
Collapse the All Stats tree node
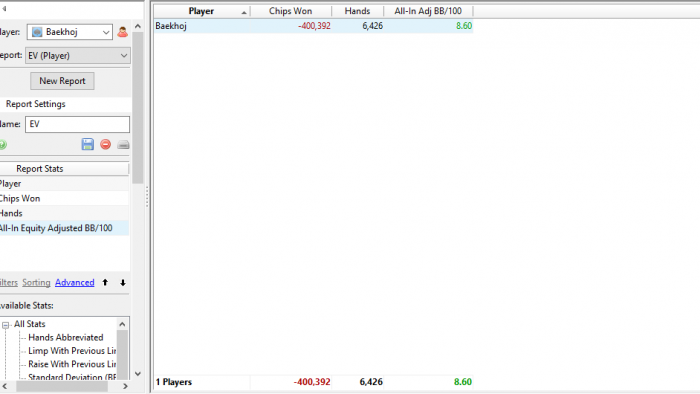5,325
